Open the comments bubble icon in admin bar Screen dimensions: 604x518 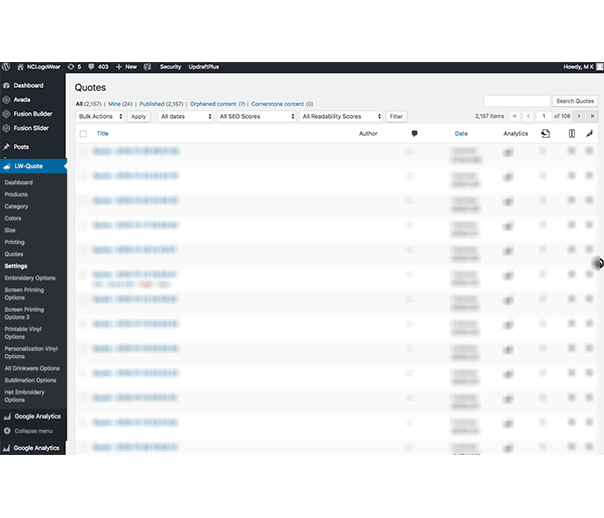[92, 67]
